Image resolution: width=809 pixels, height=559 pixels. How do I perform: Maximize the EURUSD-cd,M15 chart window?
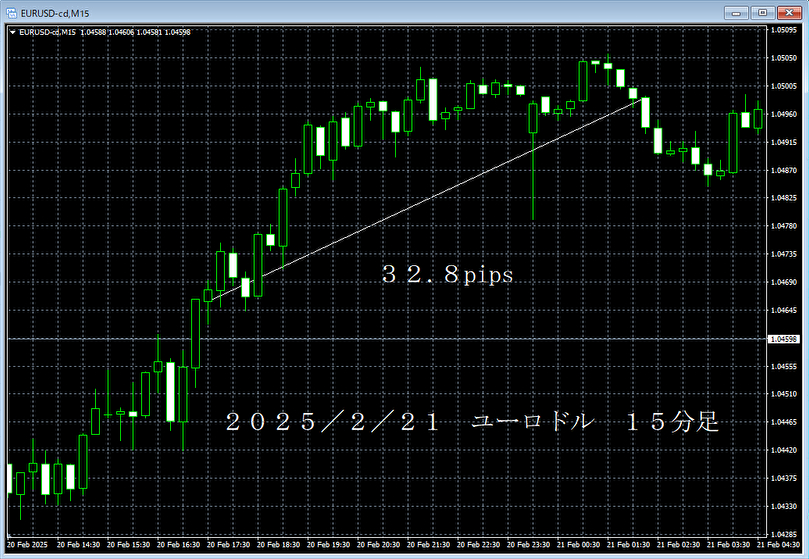(x=764, y=12)
